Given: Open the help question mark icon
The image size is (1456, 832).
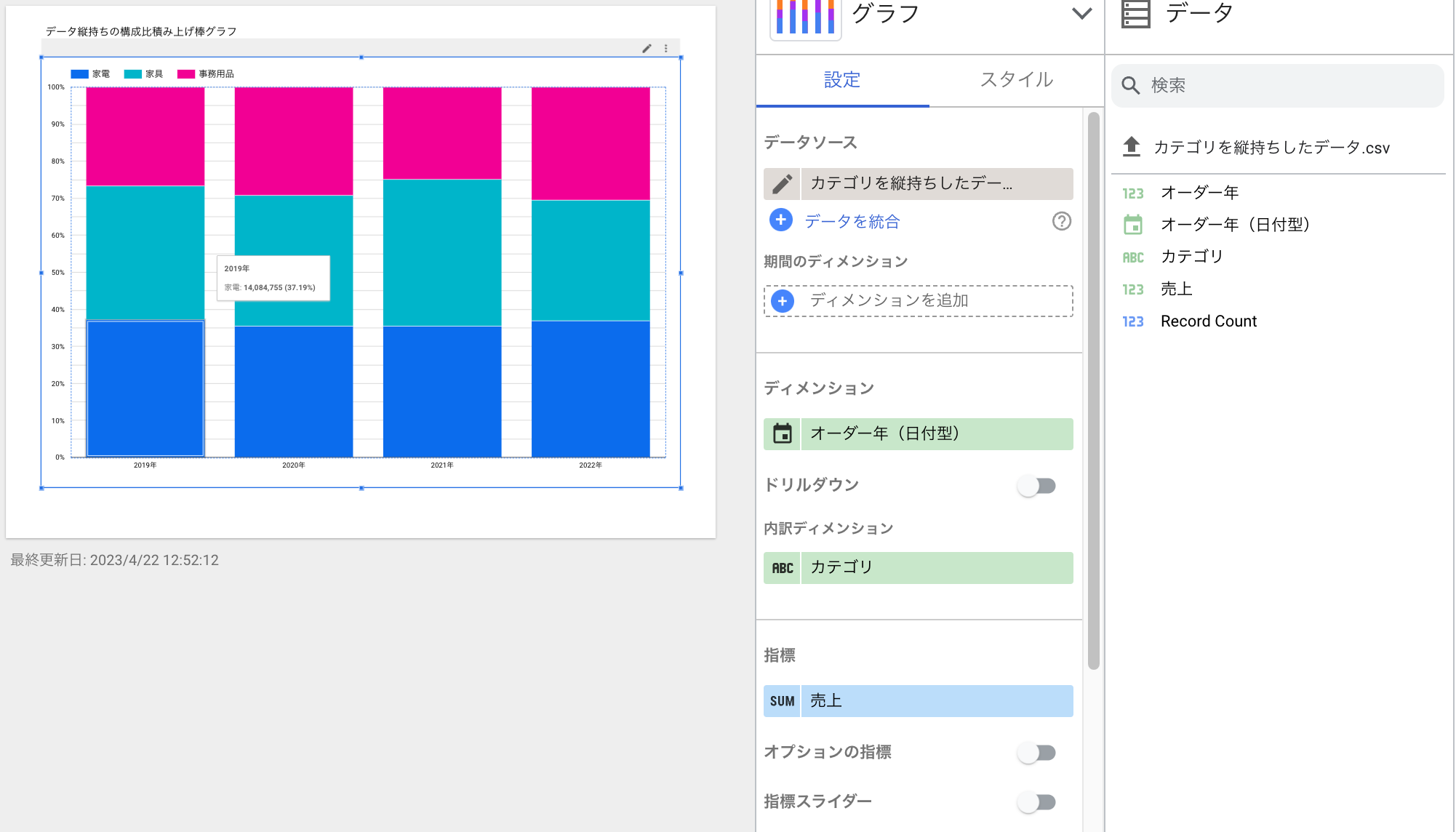Looking at the screenshot, I should click(1061, 221).
